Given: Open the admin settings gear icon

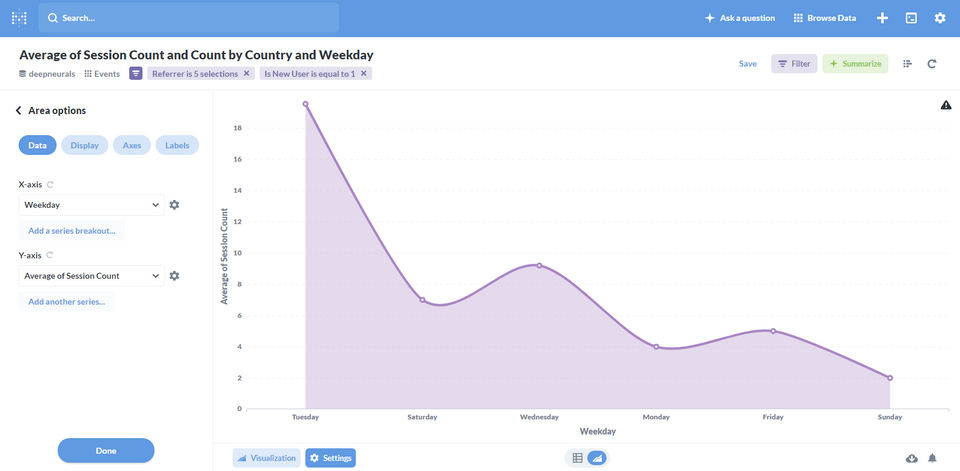Looking at the screenshot, I should pos(940,18).
